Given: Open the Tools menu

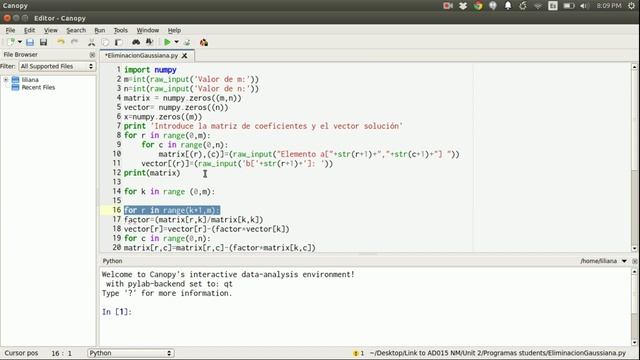Looking at the screenshot, I should pos(120,30).
